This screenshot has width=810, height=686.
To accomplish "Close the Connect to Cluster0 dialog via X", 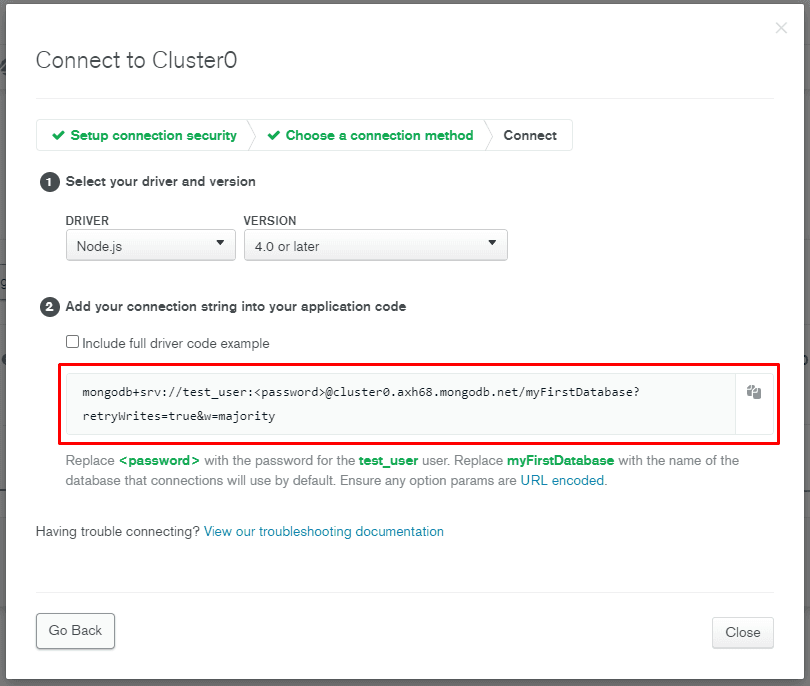I will [x=781, y=28].
